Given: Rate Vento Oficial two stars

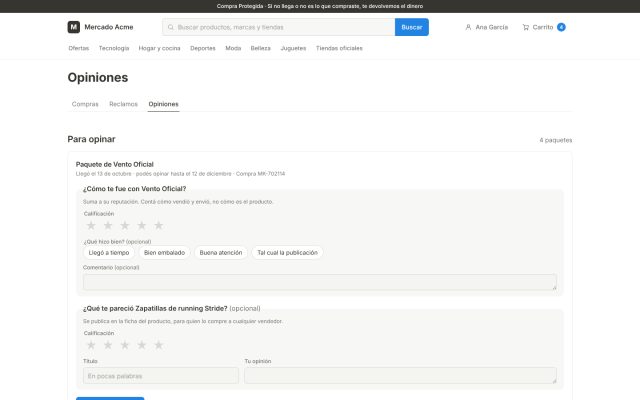Looking at the screenshot, I should (x=108, y=225).
